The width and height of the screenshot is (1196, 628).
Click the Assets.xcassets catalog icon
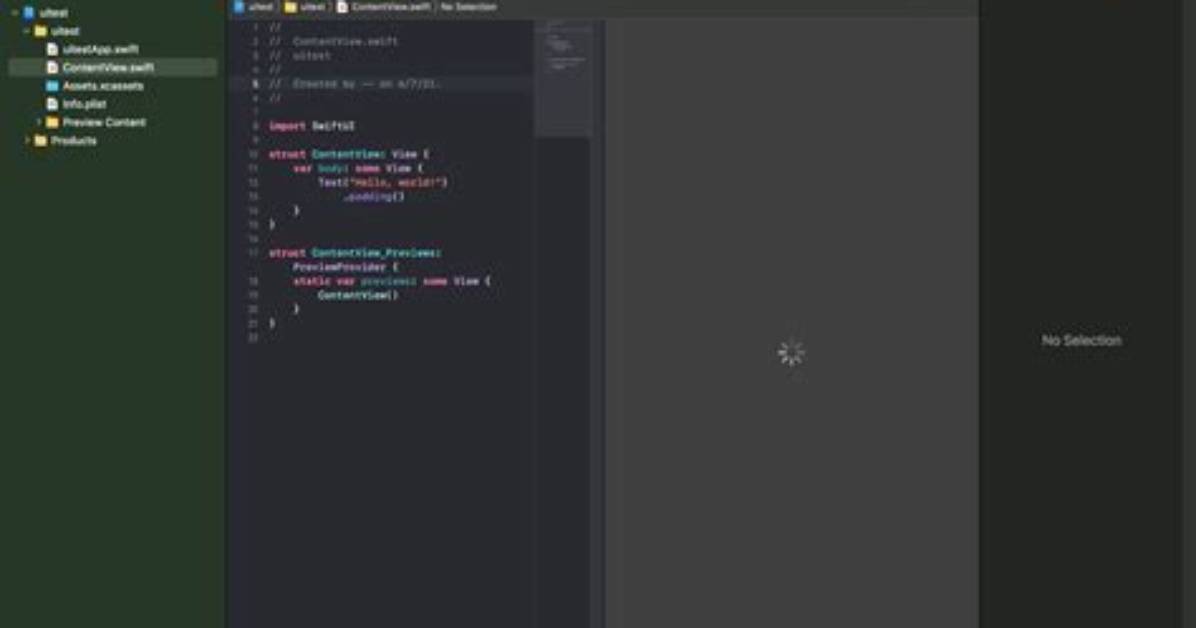click(53, 85)
